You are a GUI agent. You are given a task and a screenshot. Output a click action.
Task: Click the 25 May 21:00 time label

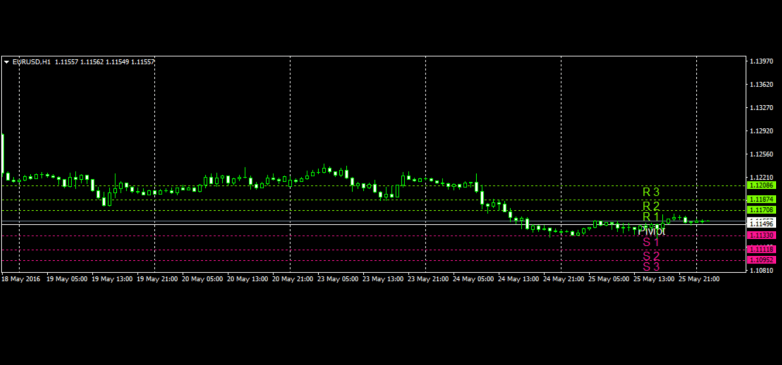(x=700, y=279)
